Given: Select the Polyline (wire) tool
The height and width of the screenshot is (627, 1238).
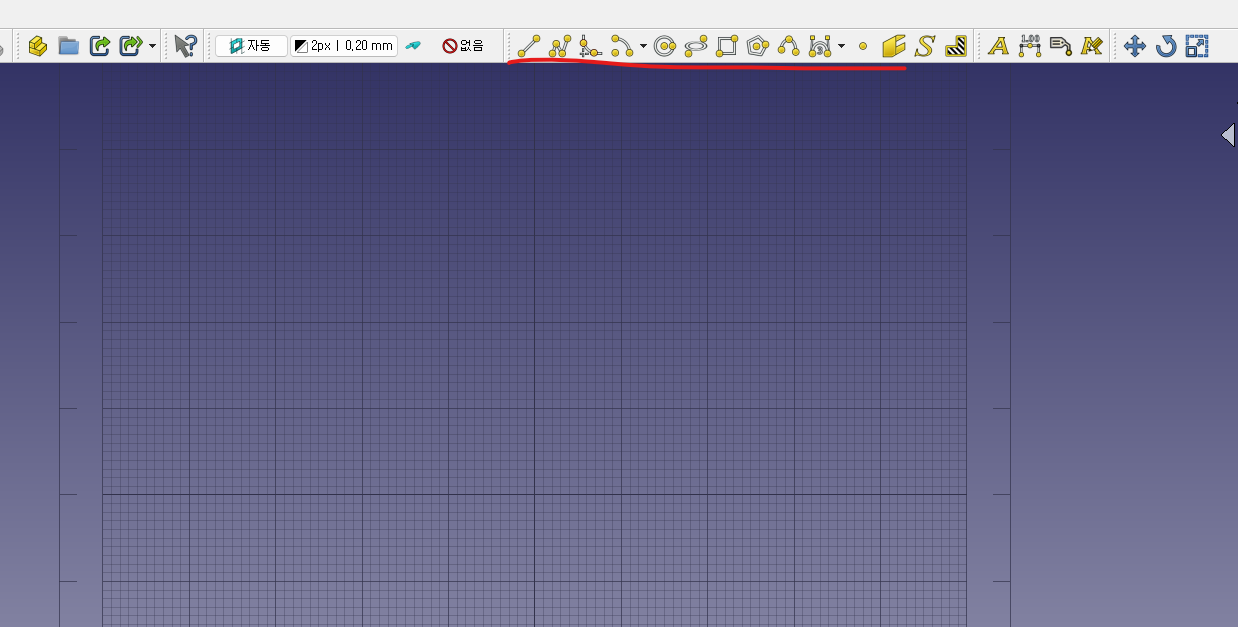Looking at the screenshot, I should [560, 46].
